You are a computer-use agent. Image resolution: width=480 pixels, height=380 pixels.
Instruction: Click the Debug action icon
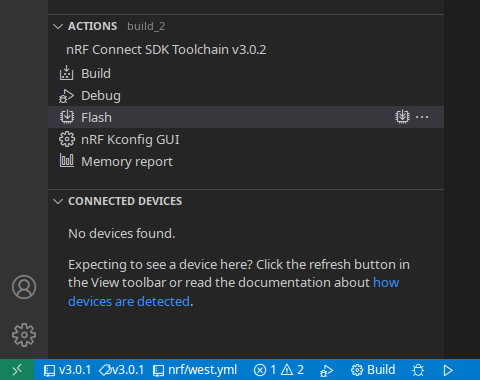point(66,96)
